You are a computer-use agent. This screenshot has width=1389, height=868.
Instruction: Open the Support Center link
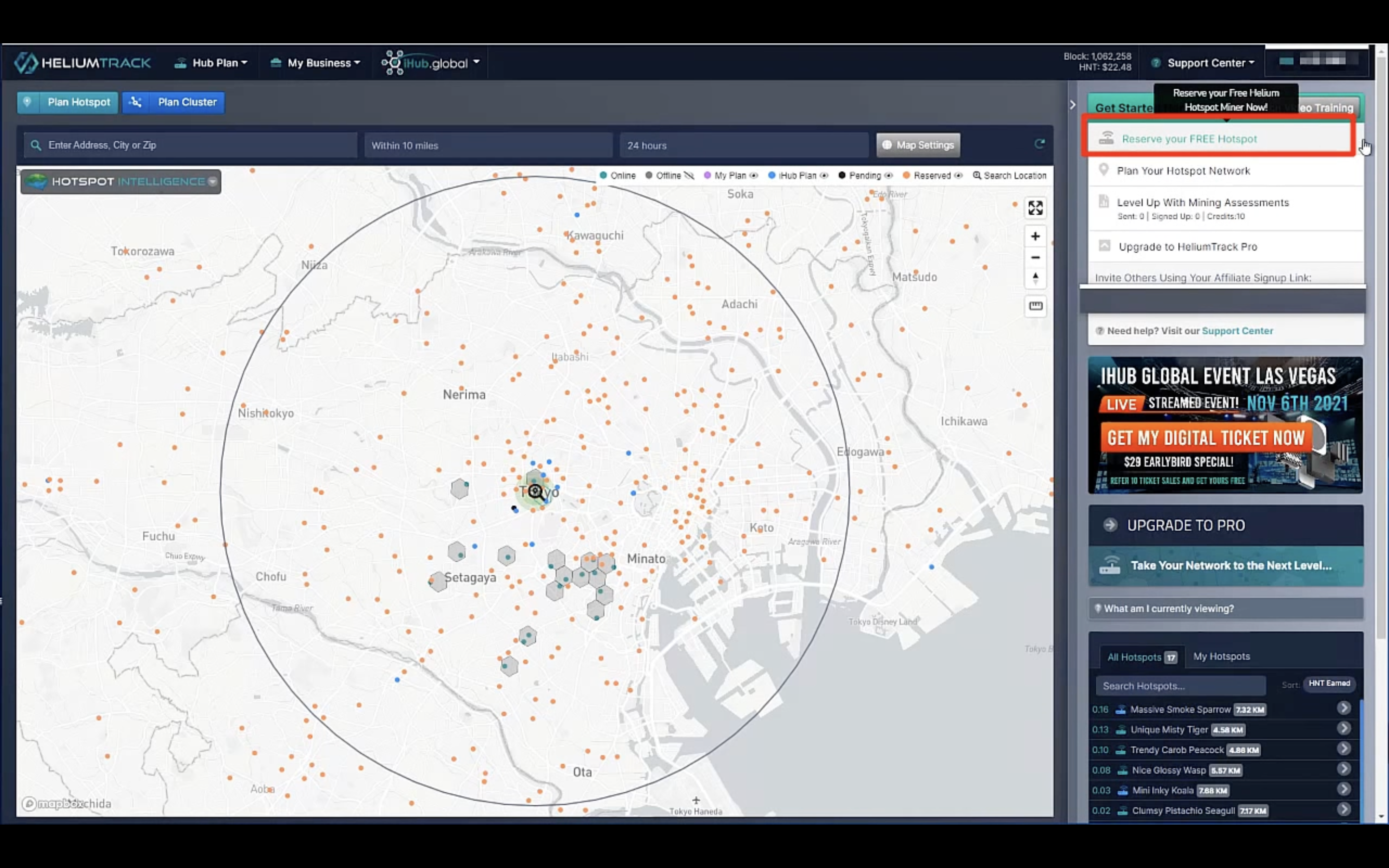pos(1237,331)
